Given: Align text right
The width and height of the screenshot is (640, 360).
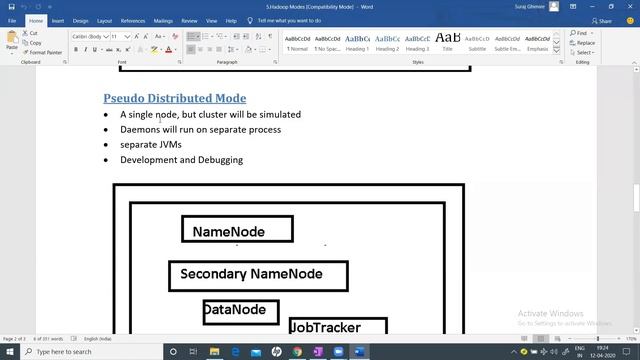Looking at the screenshot, I should point(210,50).
